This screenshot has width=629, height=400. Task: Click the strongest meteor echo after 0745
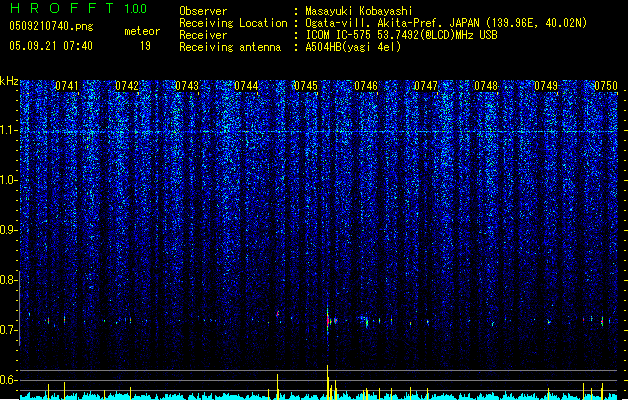point(328,320)
